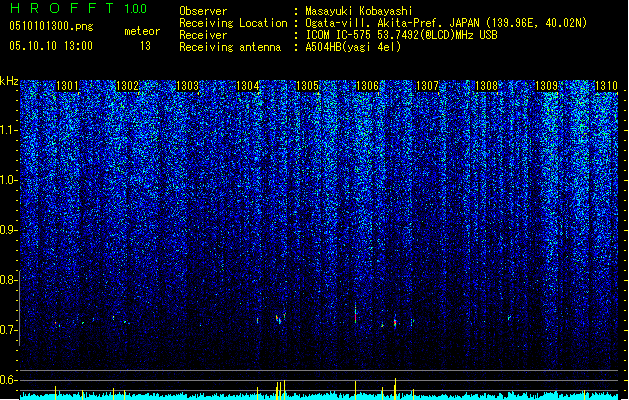
Task: Click the A504HB(yagi 4el) antenna text
Action: [x=353, y=47]
